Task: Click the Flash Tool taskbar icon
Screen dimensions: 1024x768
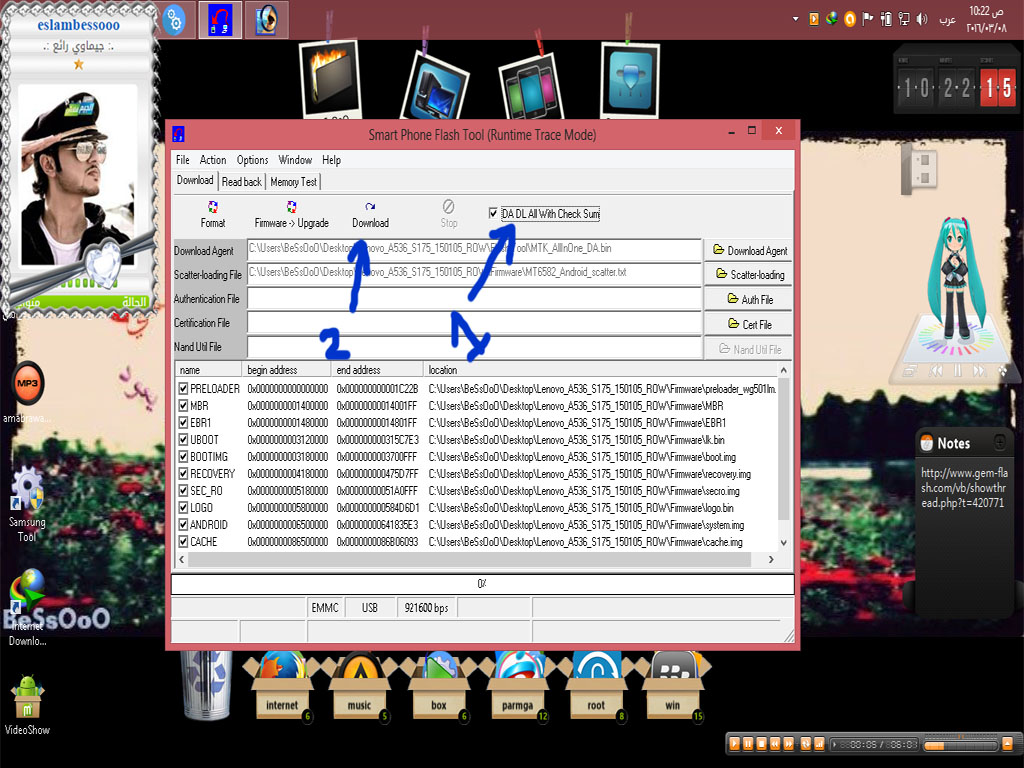Action: point(220,20)
